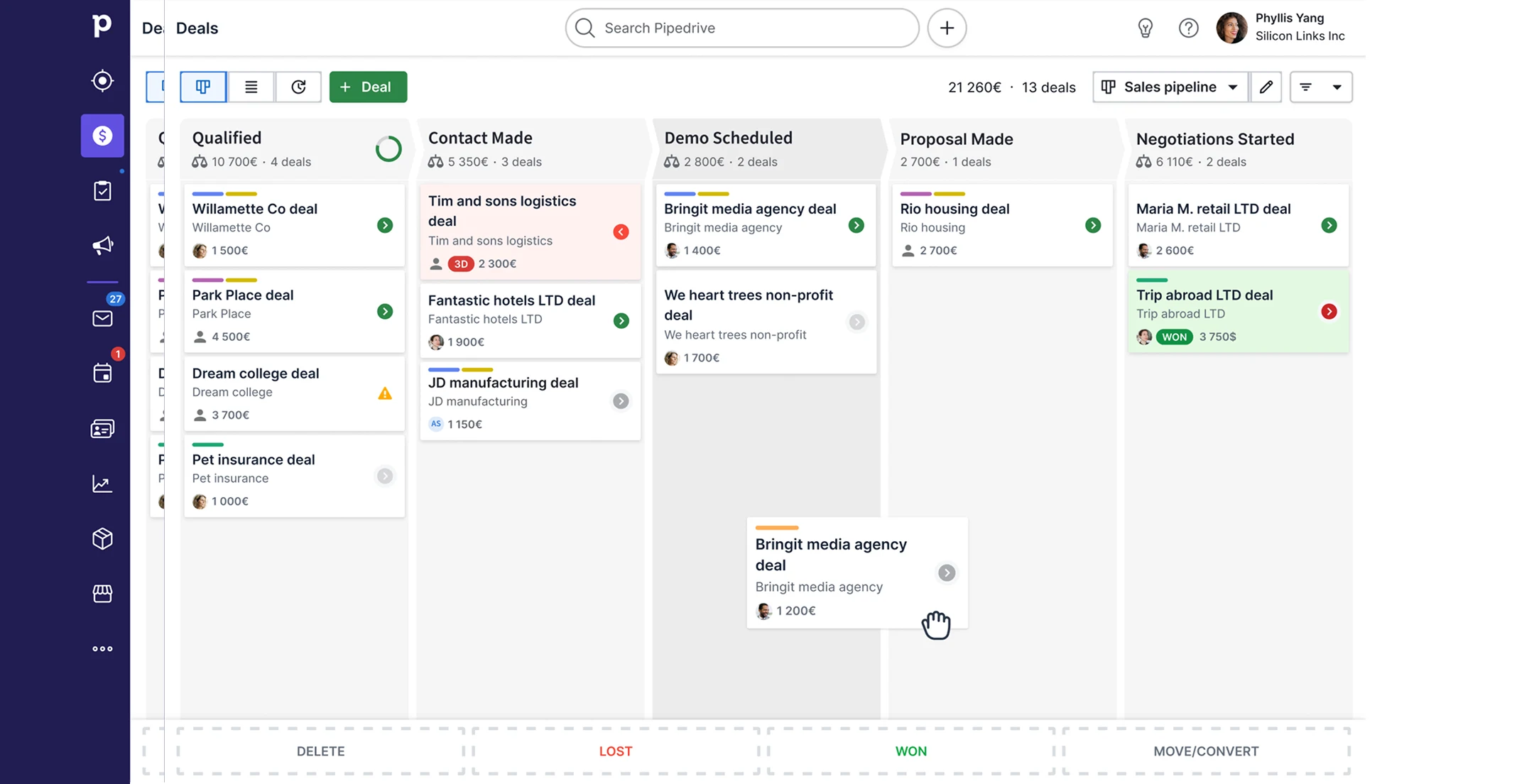Click color labels on Willamette Co deal
The width and height of the screenshot is (1534, 784).
click(224, 194)
